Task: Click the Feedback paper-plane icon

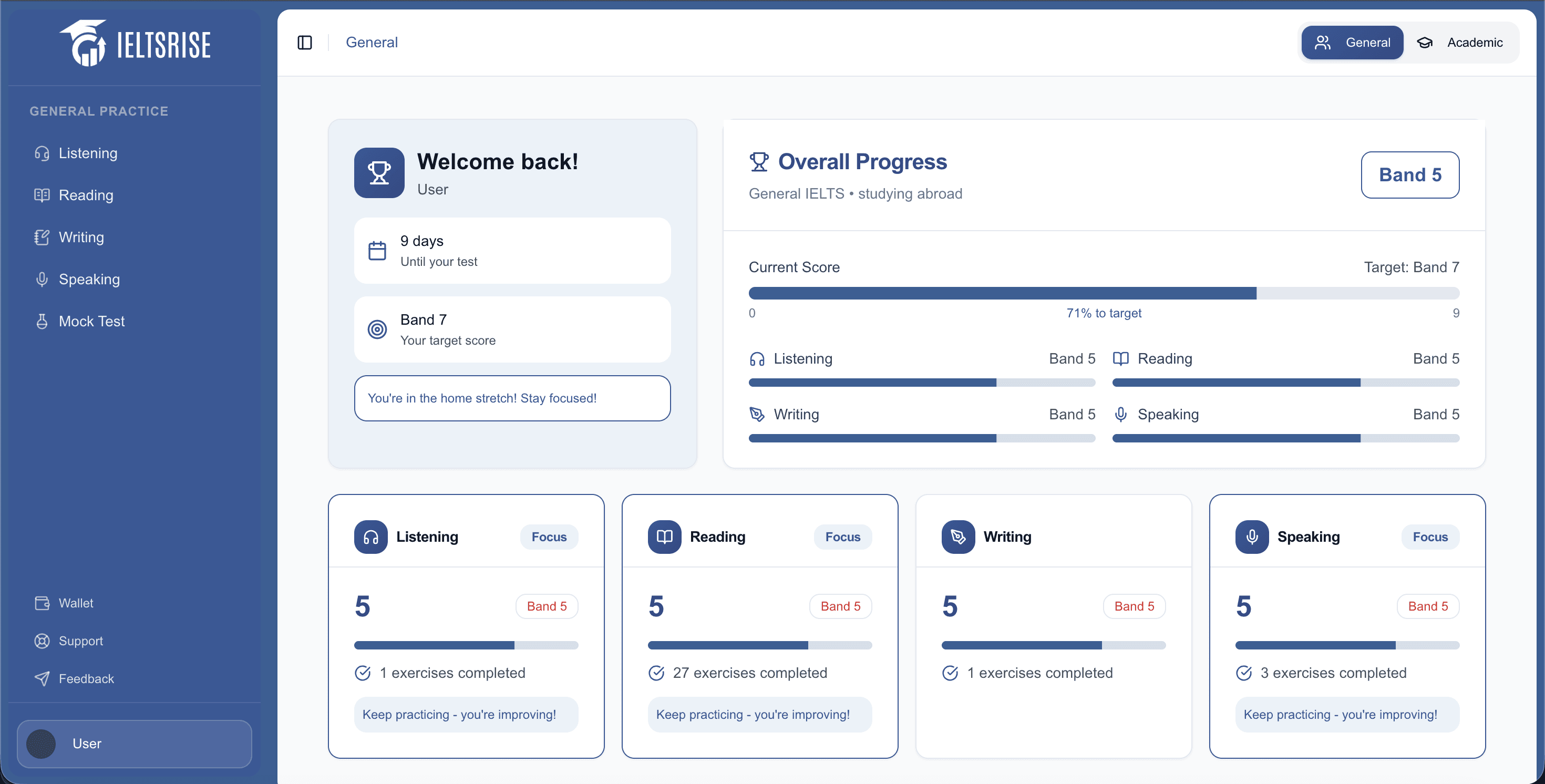Action: point(42,678)
